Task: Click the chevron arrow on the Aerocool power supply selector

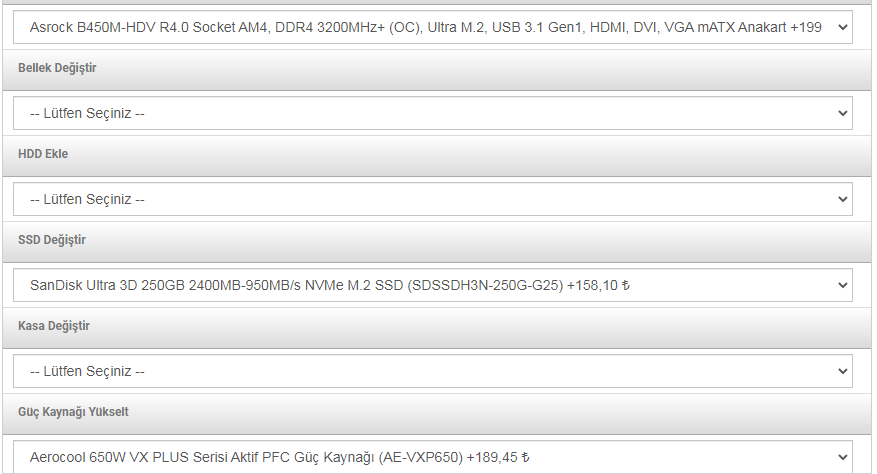Action: (840, 458)
